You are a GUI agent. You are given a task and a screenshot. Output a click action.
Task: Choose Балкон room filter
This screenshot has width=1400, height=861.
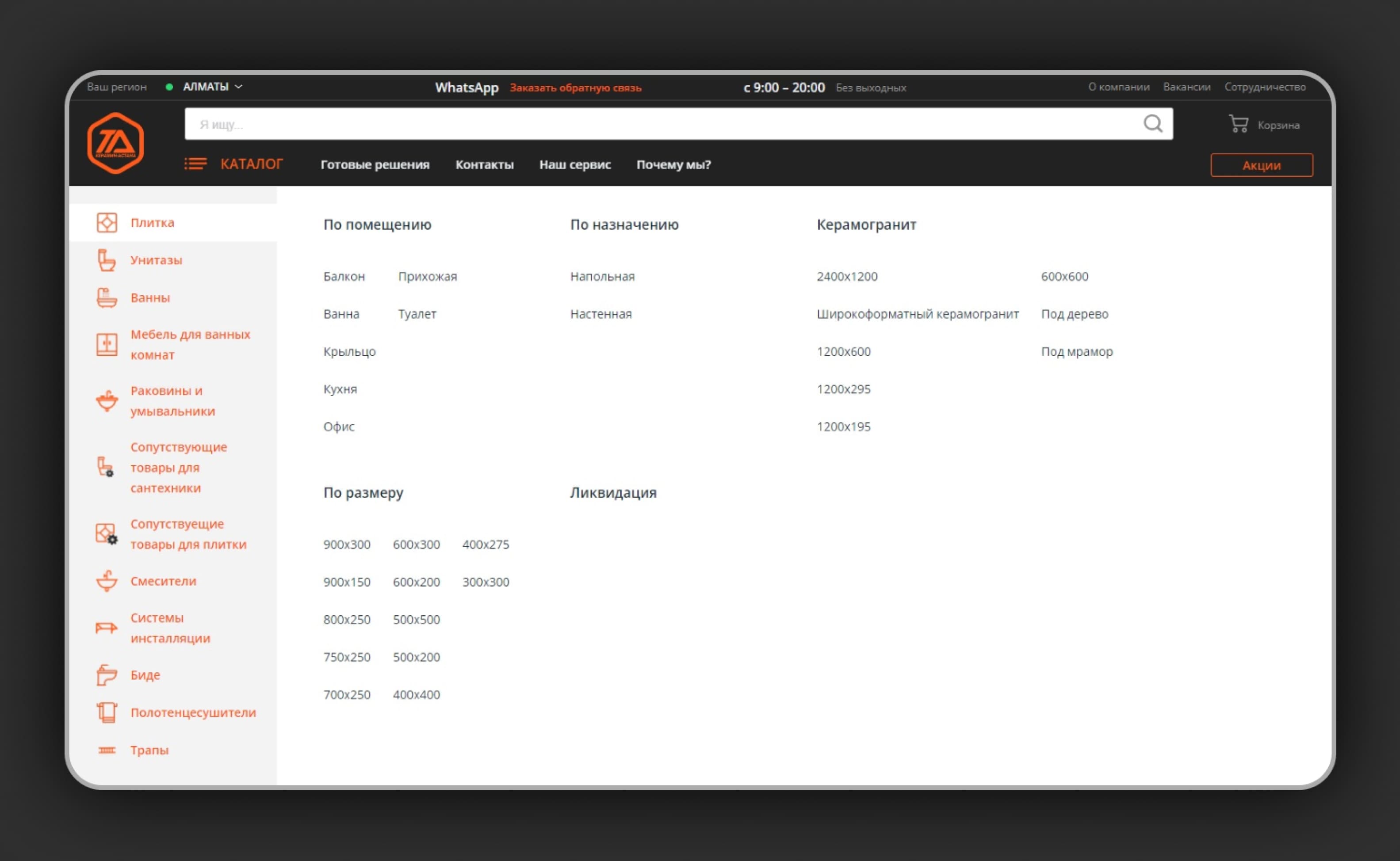[344, 276]
